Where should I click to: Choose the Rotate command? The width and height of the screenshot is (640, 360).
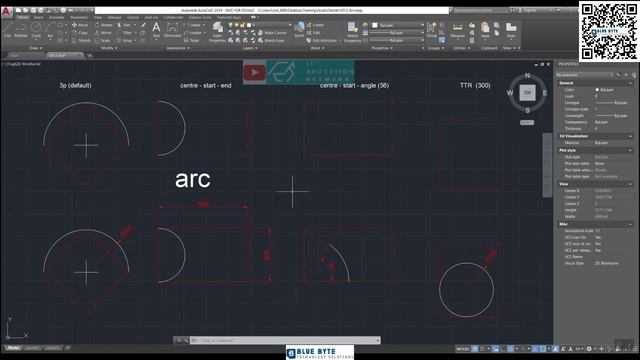click(x=104, y=25)
